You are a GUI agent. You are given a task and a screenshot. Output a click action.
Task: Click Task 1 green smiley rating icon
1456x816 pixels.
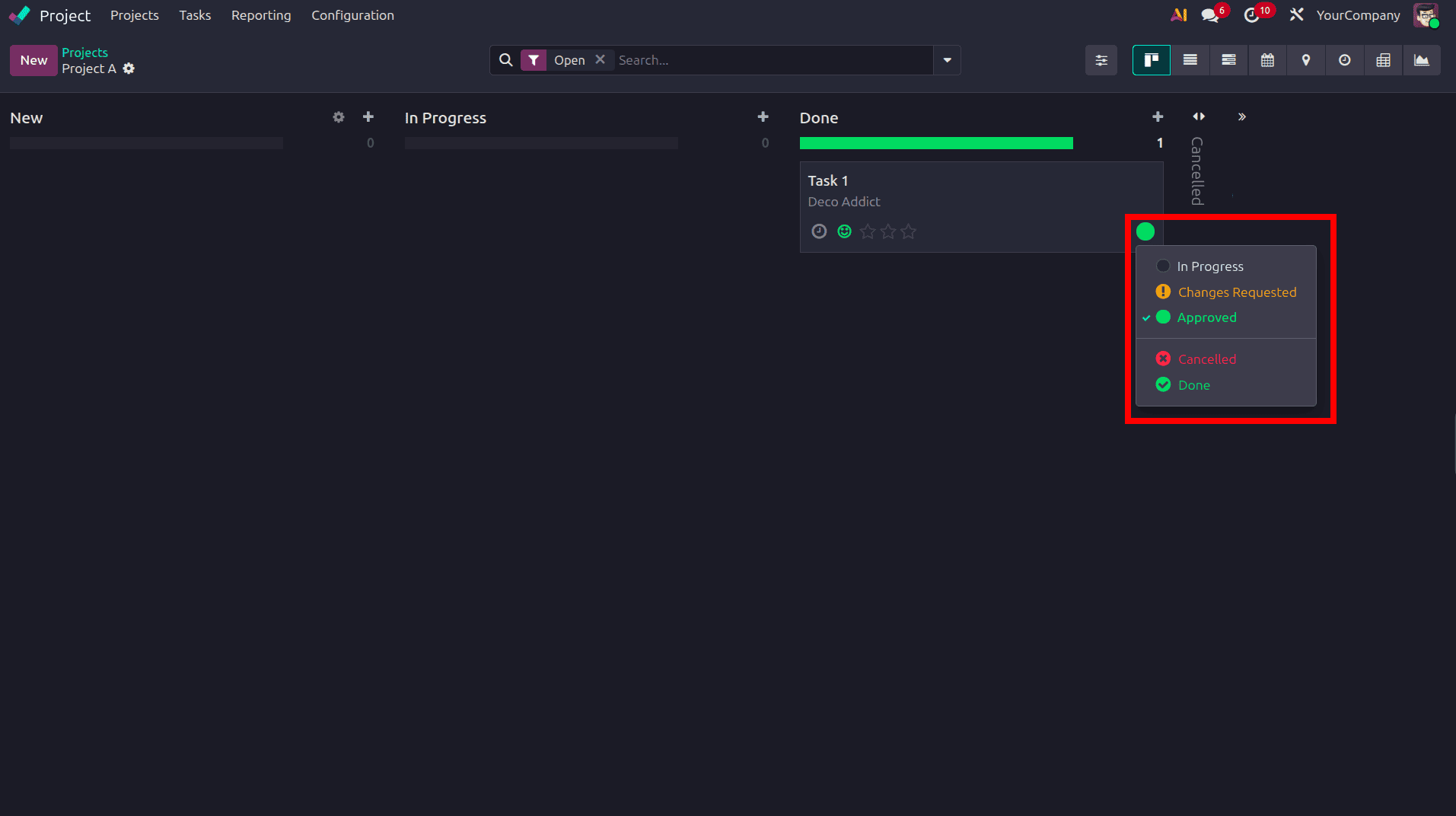(844, 231)
